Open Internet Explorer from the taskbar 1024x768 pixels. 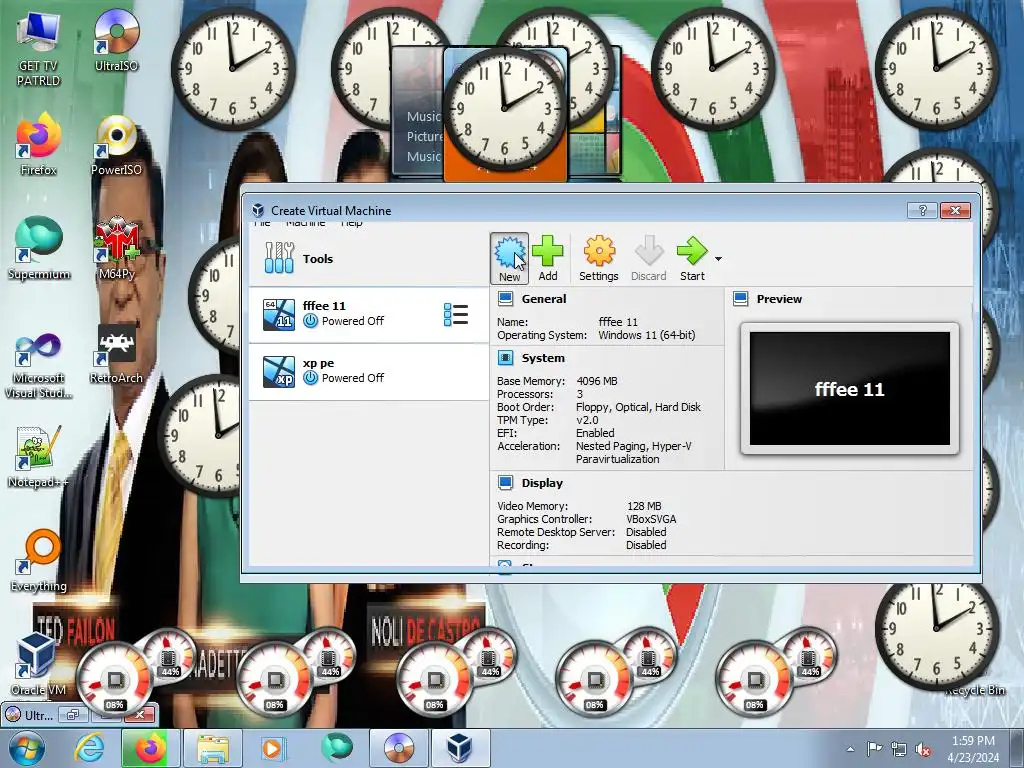point(89,748)
